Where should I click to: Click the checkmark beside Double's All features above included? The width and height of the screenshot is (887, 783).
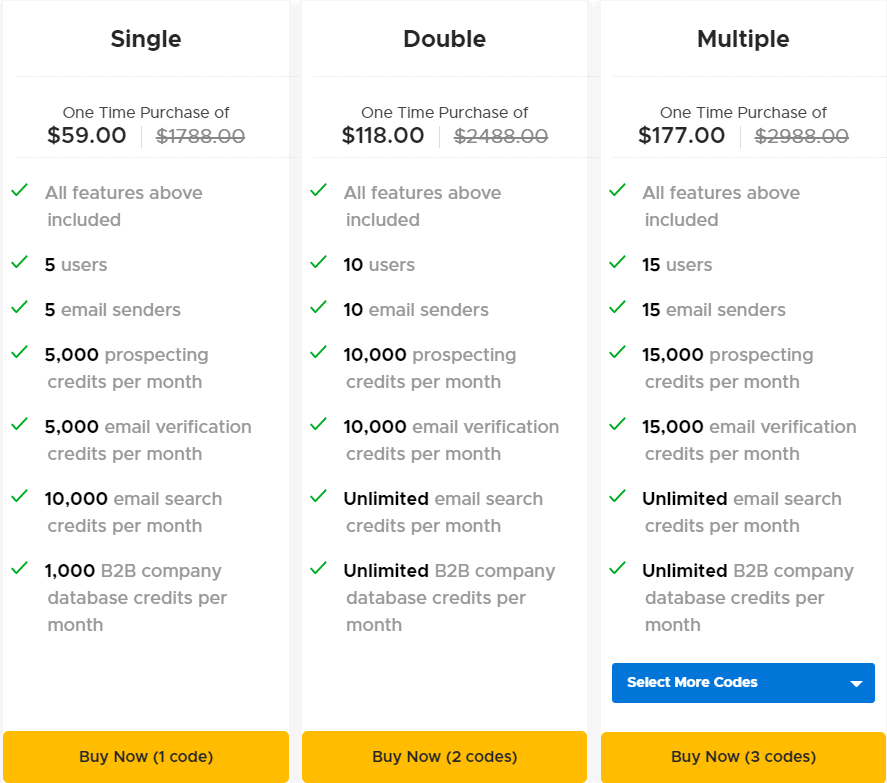point(318,190)
